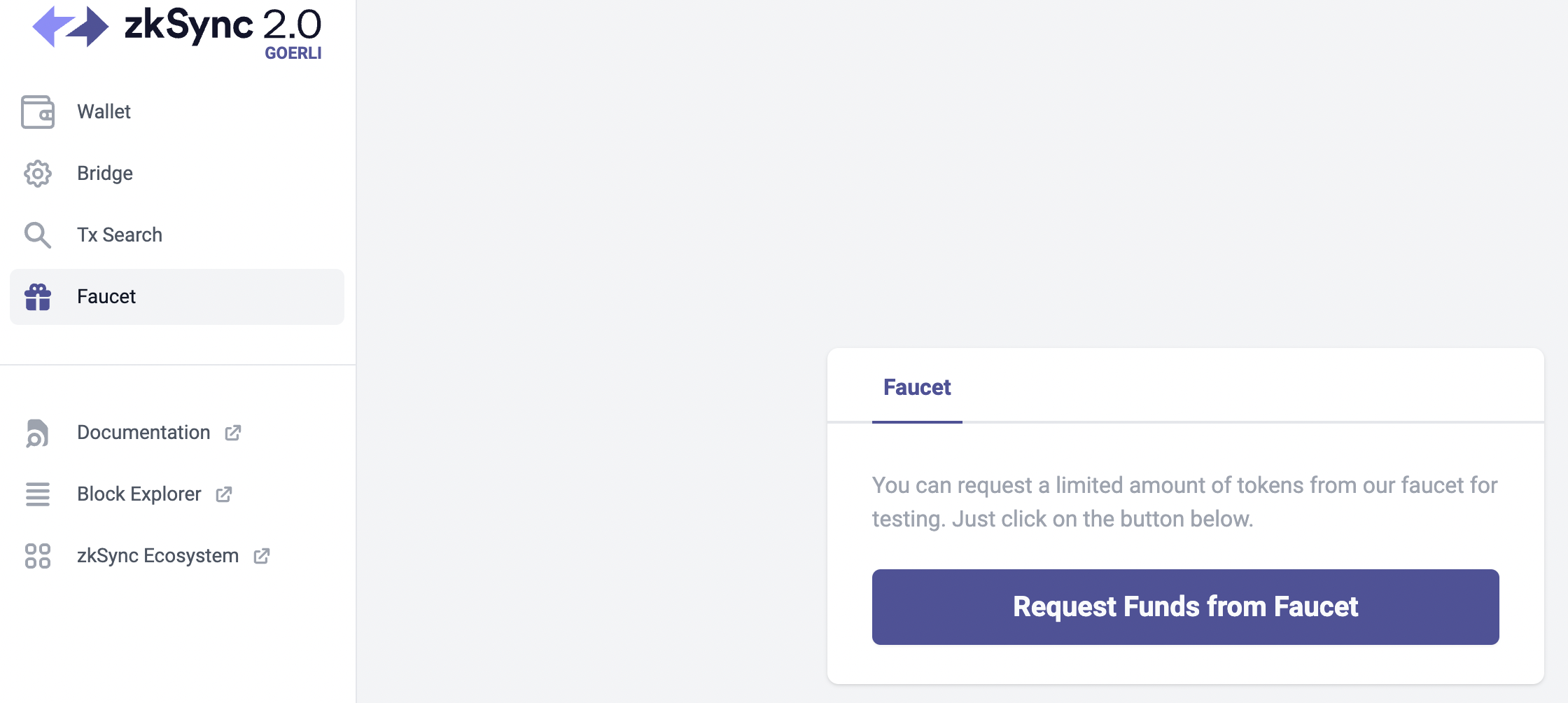Image resolution: width=1568 pixels, height=703 pixels.
Task: Visit the zkSync Ecosystem link
Action: pyautogui.click(x=157, y=556)
